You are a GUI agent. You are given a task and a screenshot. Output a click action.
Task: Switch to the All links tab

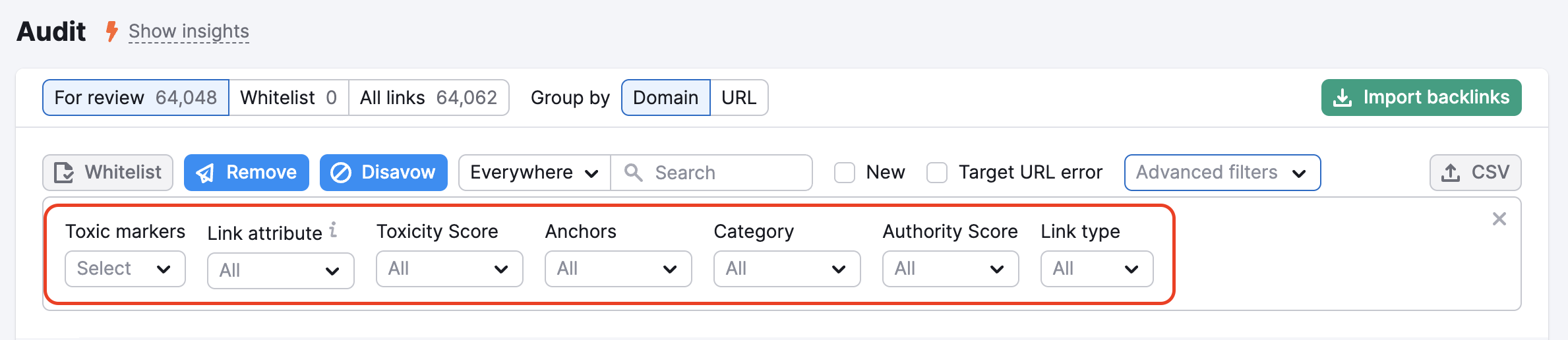429,98
